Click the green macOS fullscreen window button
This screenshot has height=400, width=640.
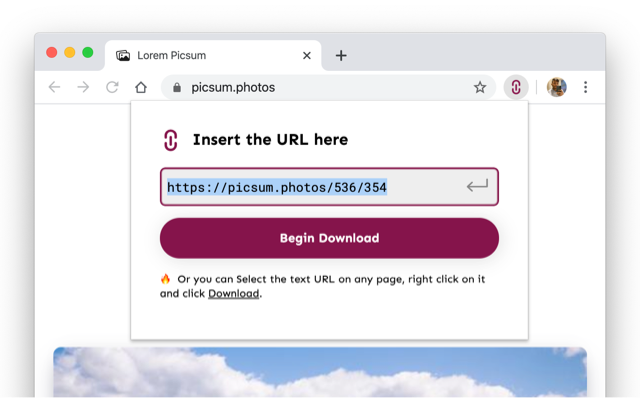pyautogui.click(x=88, y=53)
